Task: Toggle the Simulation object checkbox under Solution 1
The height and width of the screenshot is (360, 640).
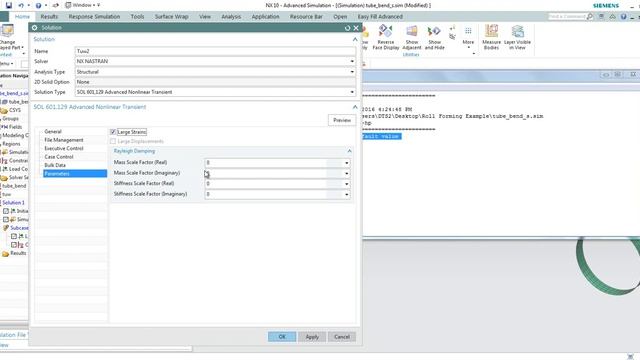Action: [6, 220]
